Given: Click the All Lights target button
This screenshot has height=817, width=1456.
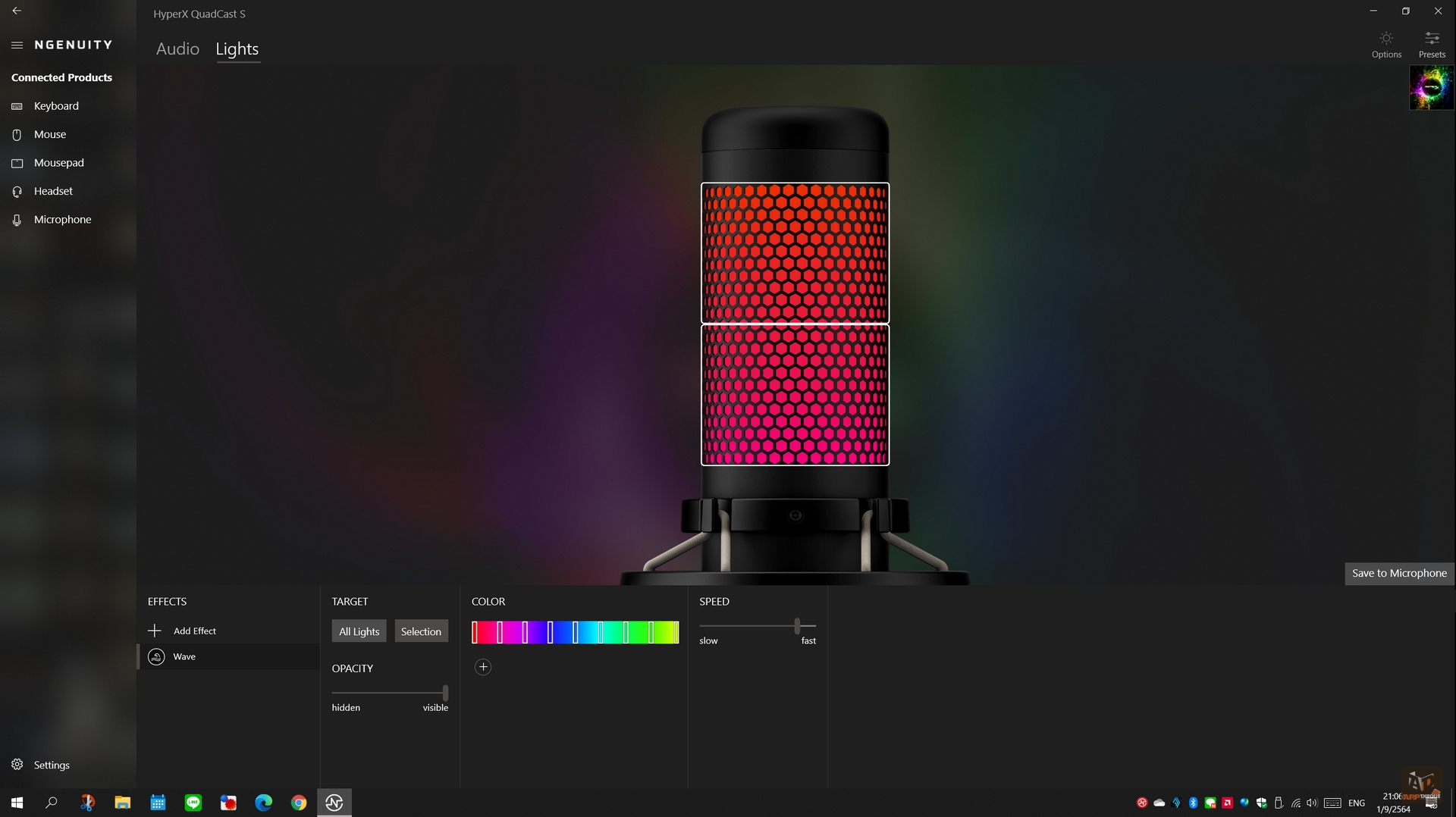Looking at the screenshot, I should (x=359, y=631).
